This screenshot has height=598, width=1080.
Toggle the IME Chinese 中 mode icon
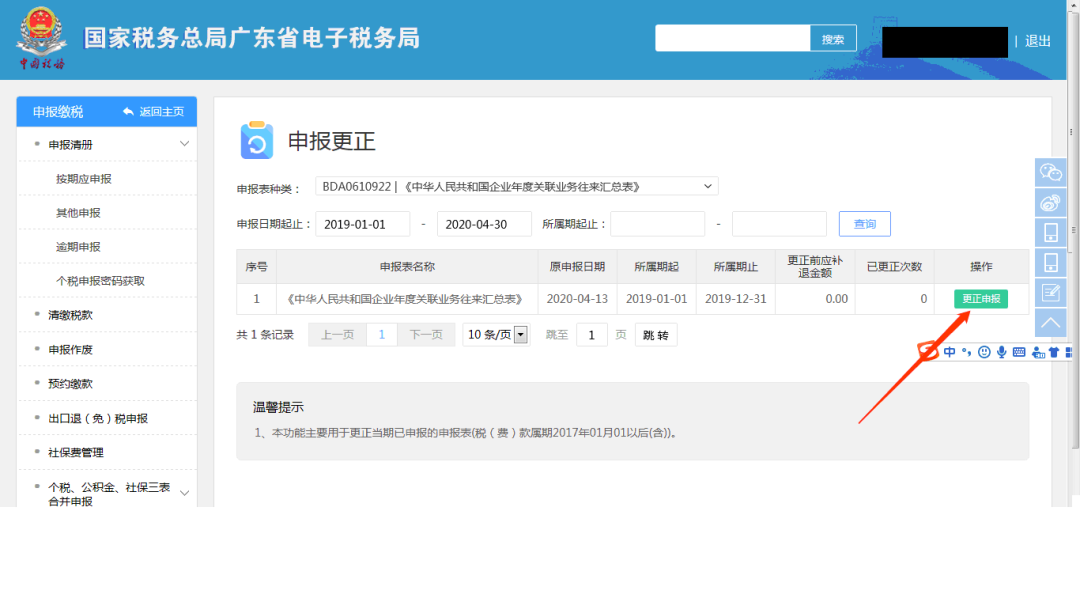pyautogui.click(x=949, y=352)
